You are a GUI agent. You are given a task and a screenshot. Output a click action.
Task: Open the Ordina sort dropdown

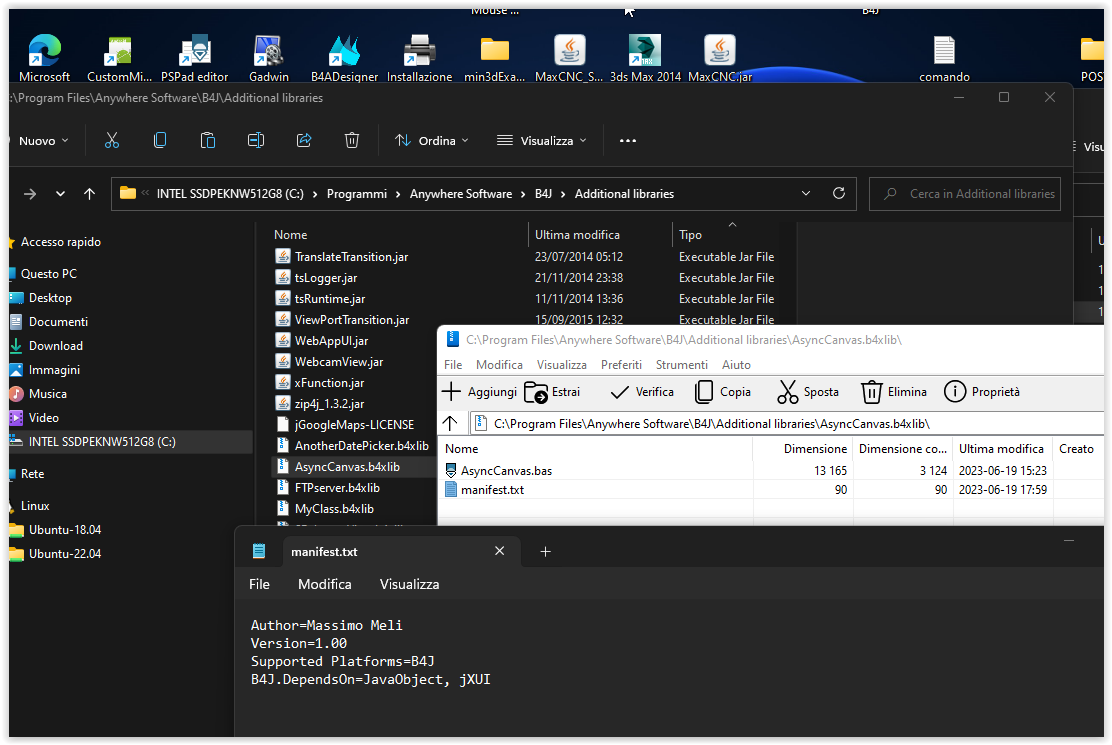[432, 141]
